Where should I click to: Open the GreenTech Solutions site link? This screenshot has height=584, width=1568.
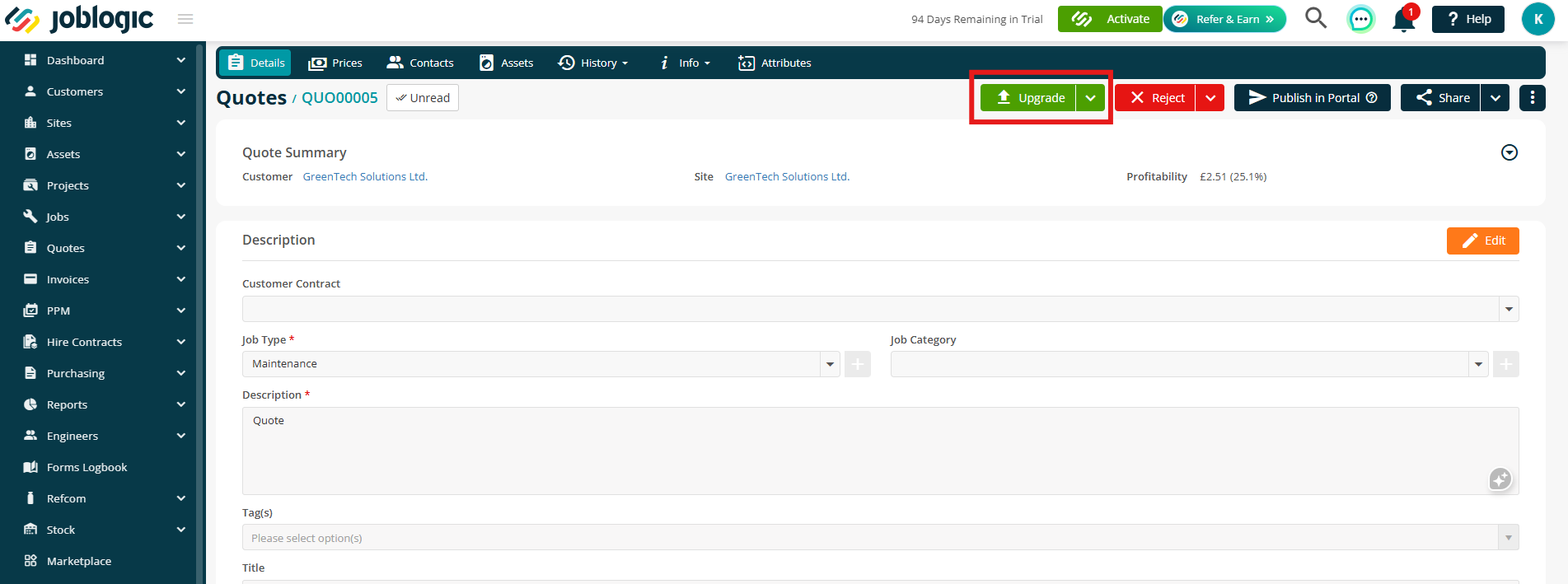coord(787,177)
